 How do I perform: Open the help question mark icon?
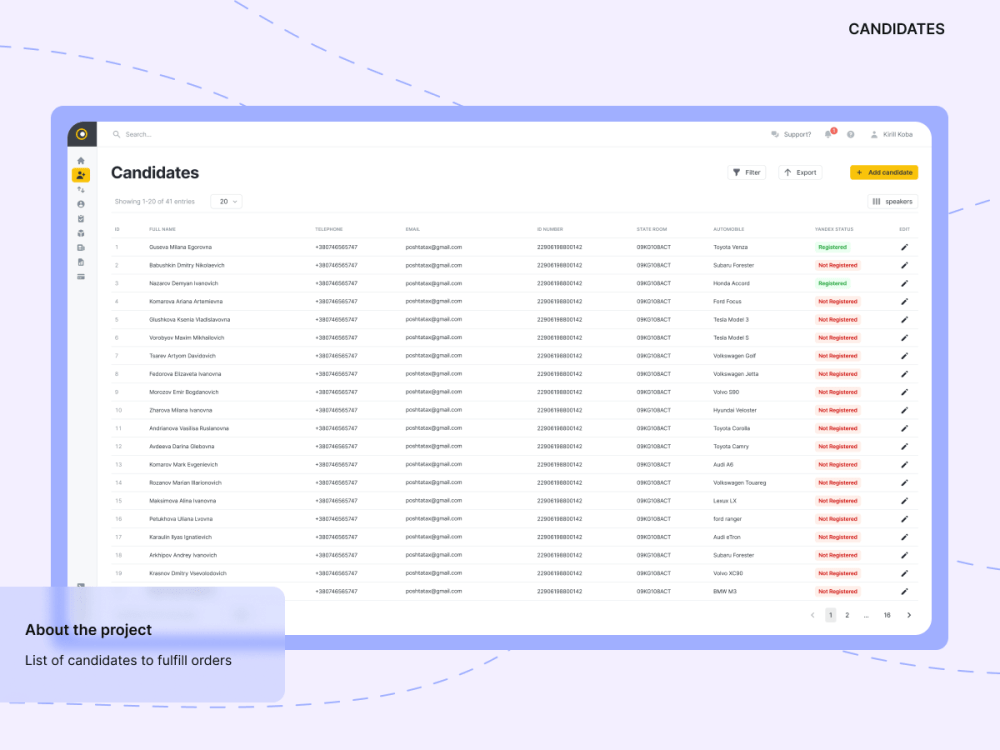(x=851, y=135)
